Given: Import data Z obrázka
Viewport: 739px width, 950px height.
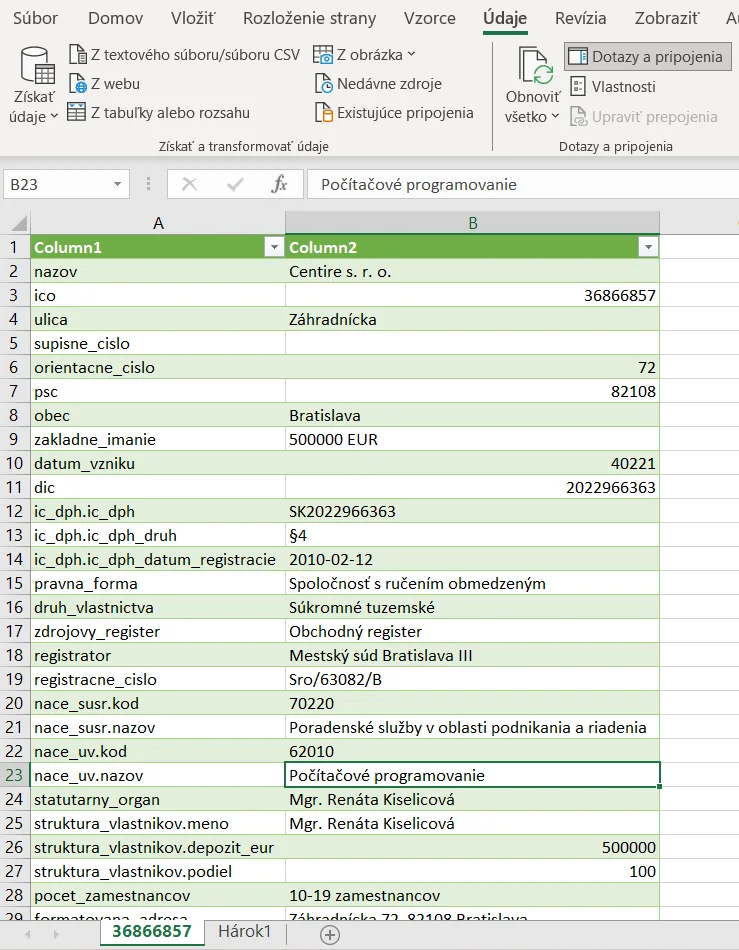Looking at the screenshot, I should coord(364,55).
